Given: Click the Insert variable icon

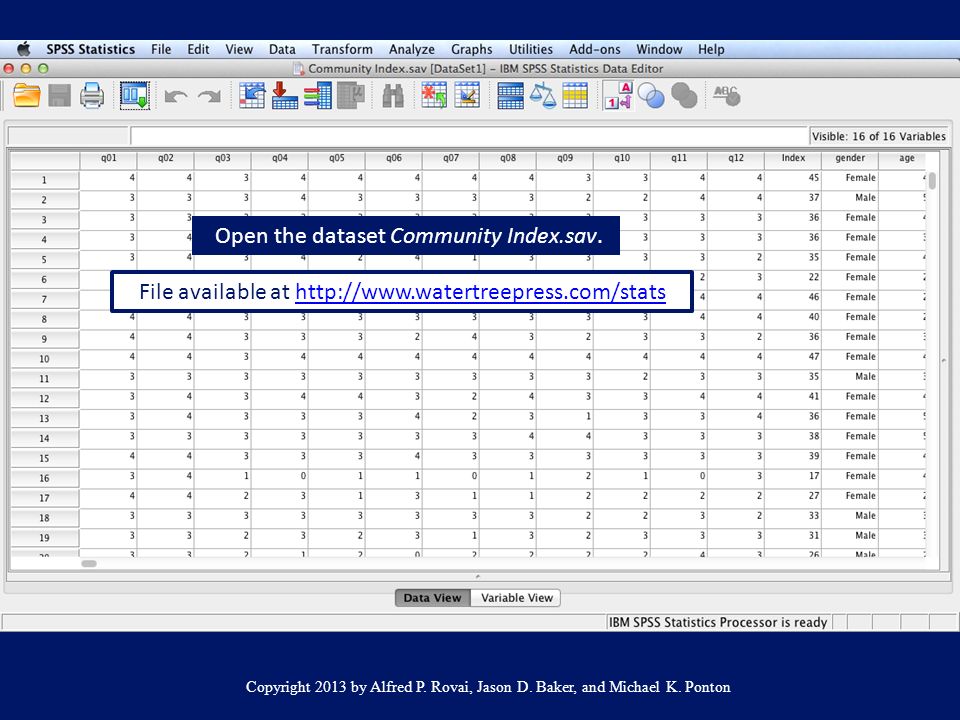Looking at the screenshot, I should click(x=467, y=96).
